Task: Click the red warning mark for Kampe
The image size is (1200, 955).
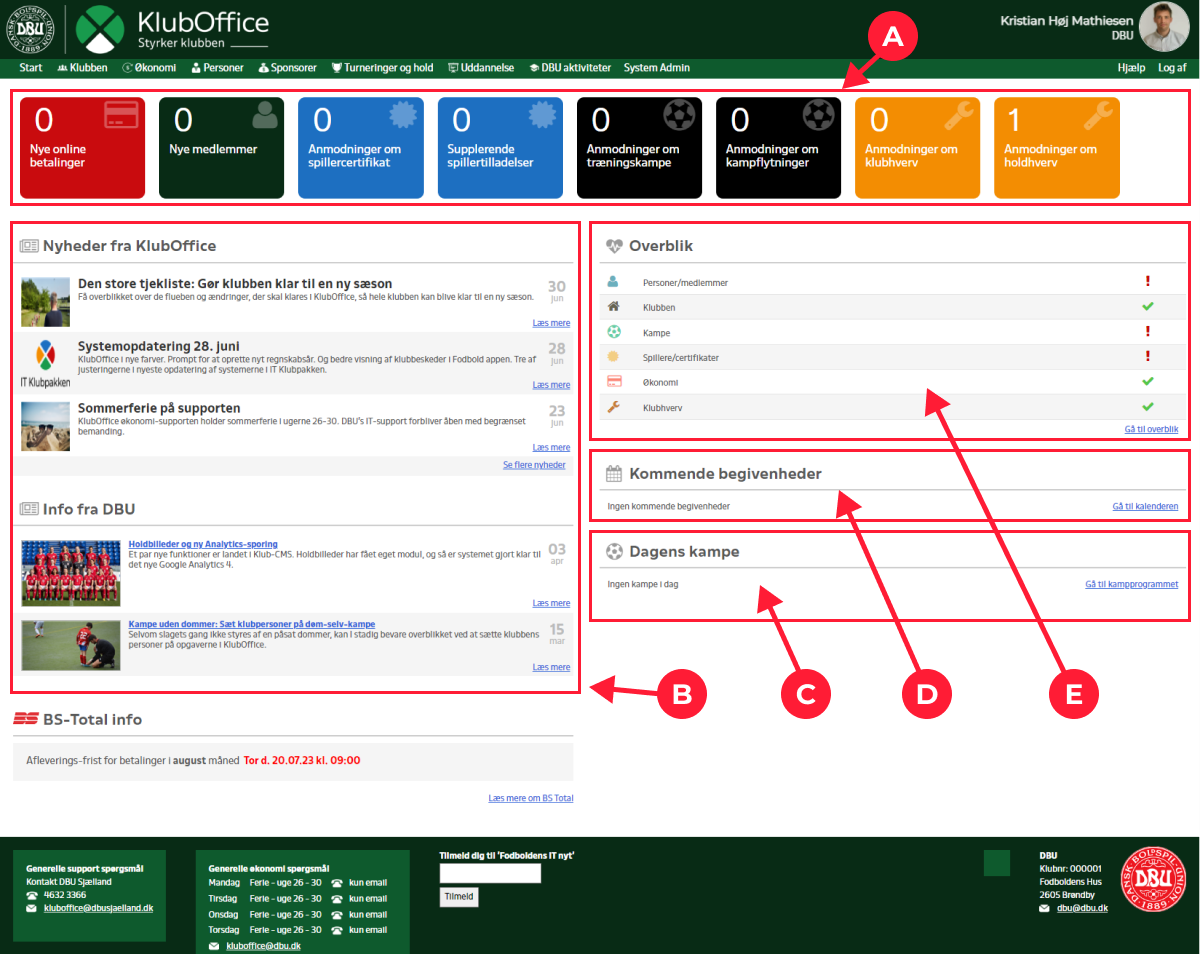Action: (1147, 332)
